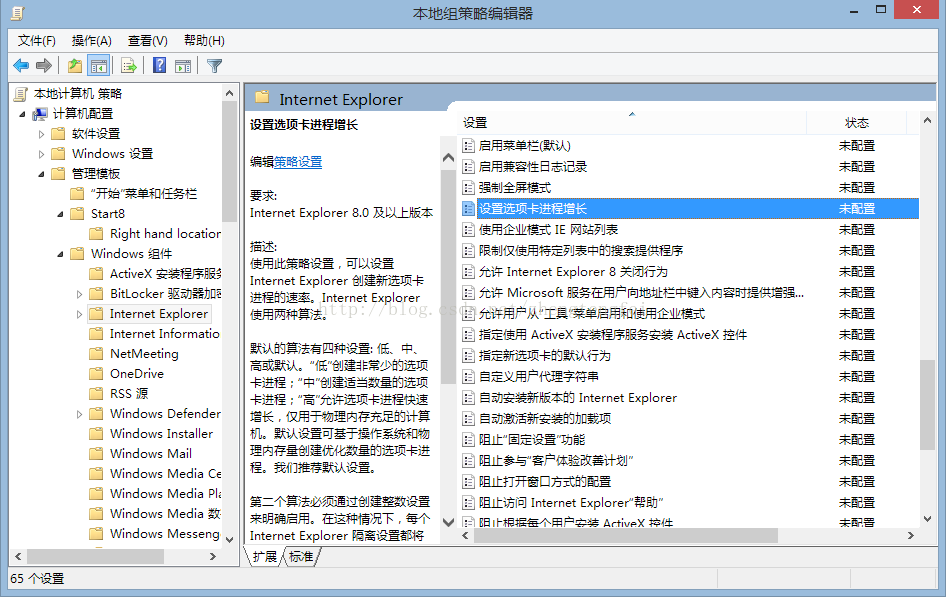Click the policy icon of 设置选项卡进程增长
The height and width of the screenshot is (597, 946).
pyautogui.click(x=468, y=209)
